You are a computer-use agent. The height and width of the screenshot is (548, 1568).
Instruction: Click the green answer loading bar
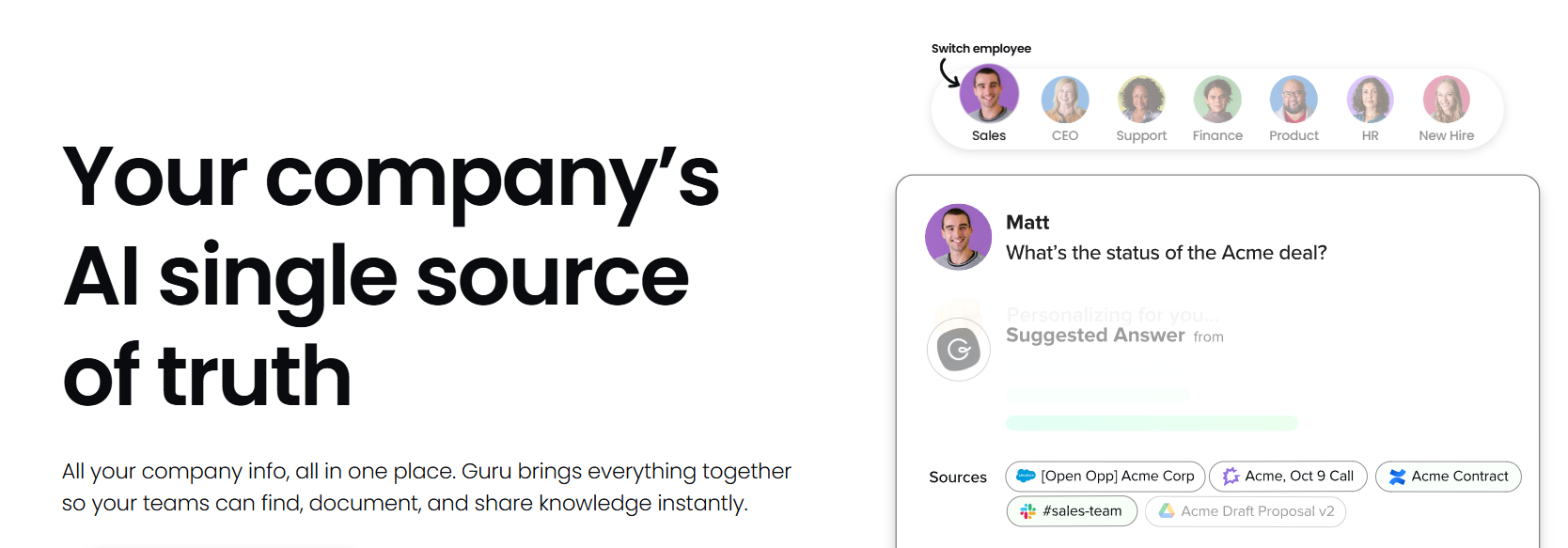click(1152, 423)
